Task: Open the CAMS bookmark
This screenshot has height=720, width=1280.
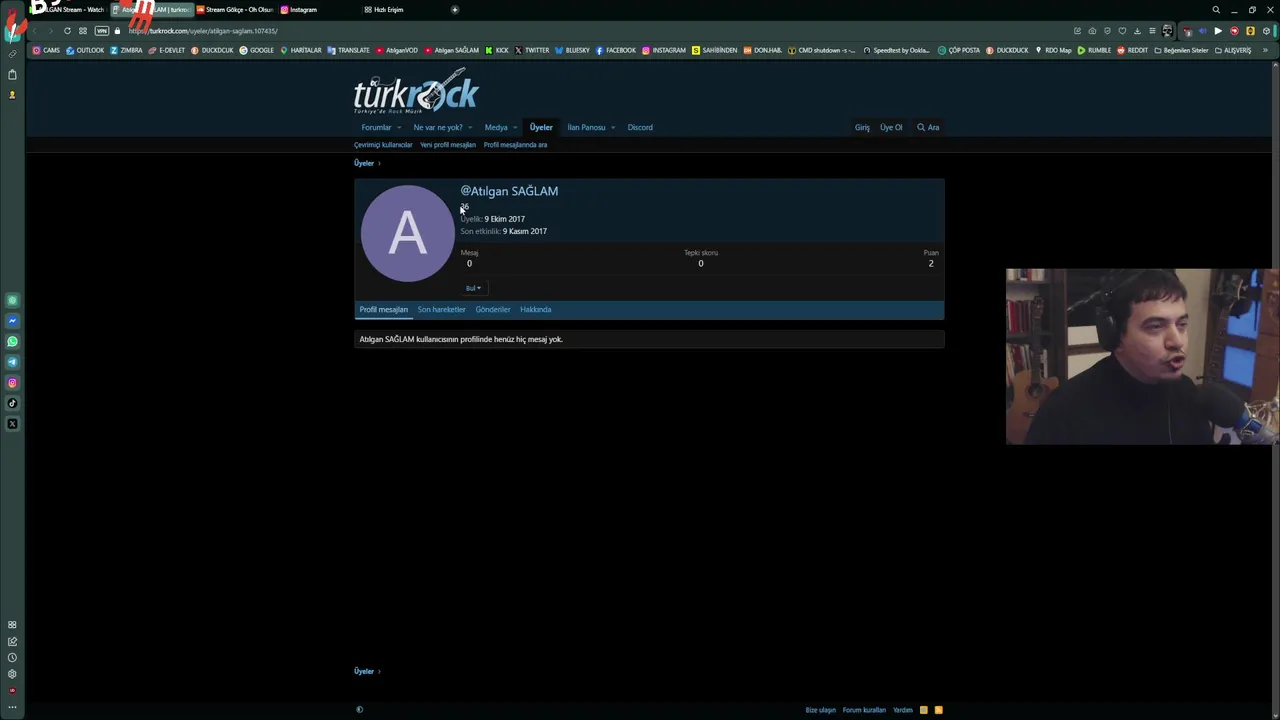Action: [x=46, y=50]
